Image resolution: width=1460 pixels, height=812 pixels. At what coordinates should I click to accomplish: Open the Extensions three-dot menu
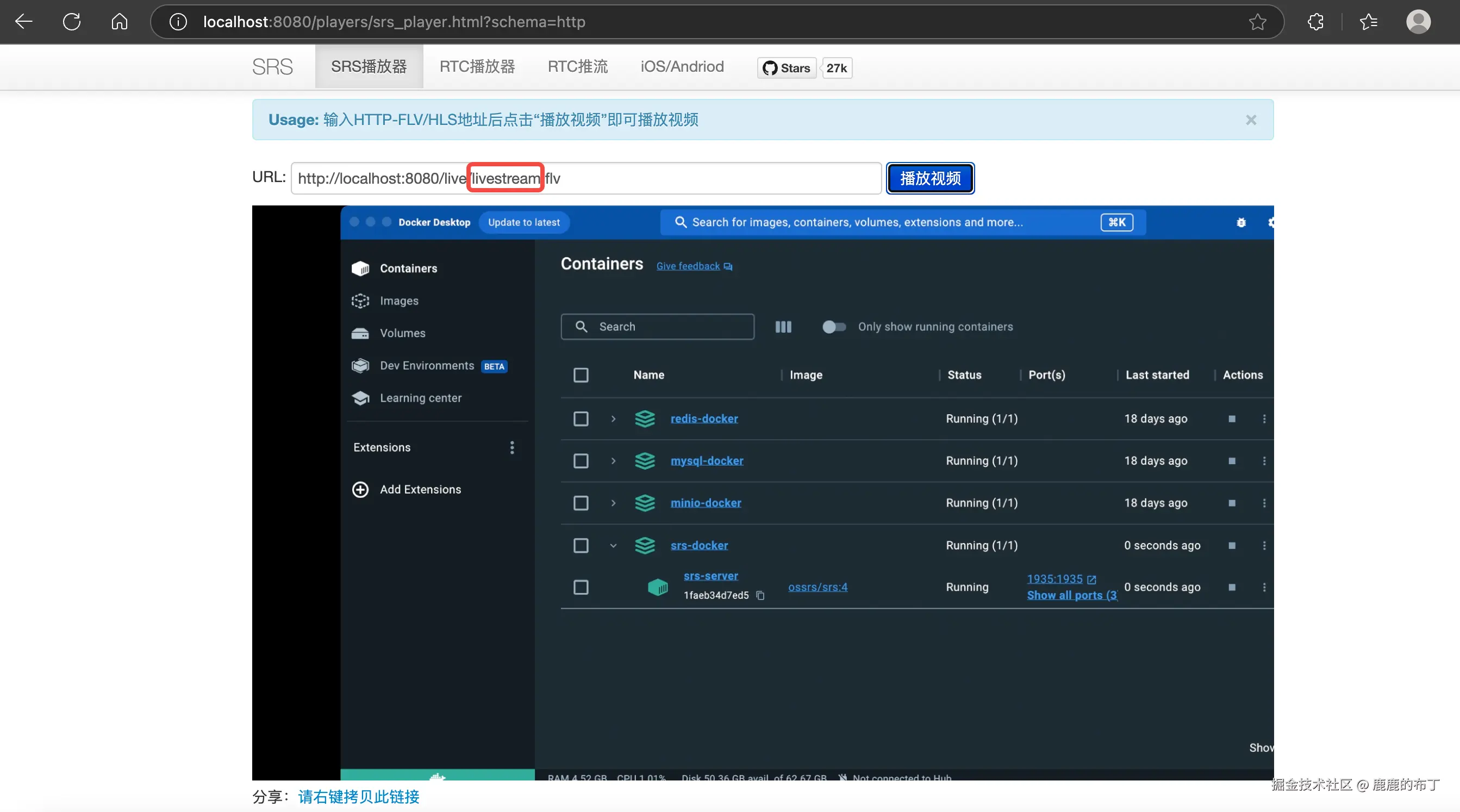[512, 447]
